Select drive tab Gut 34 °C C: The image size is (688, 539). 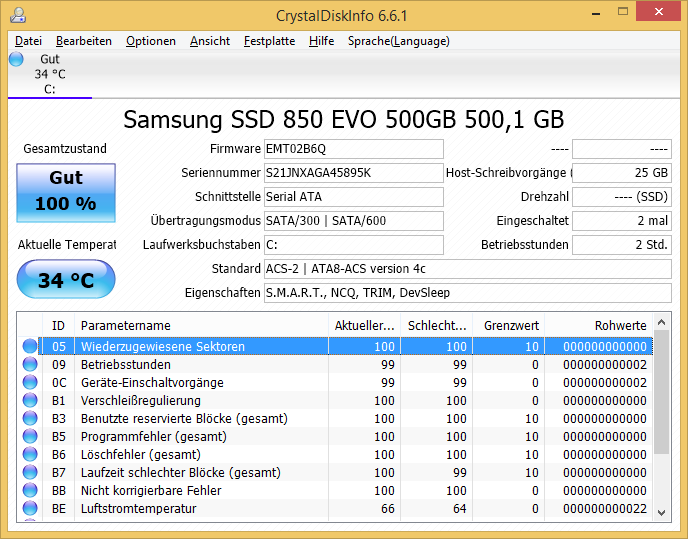(x=50, y=74)
